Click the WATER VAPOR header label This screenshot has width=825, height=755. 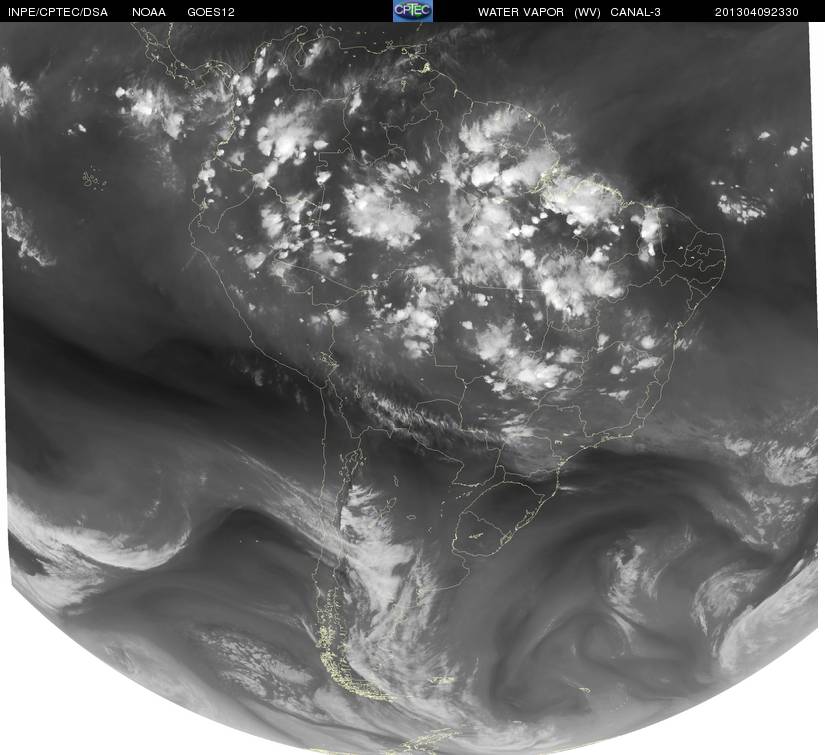tap(521, 12)
